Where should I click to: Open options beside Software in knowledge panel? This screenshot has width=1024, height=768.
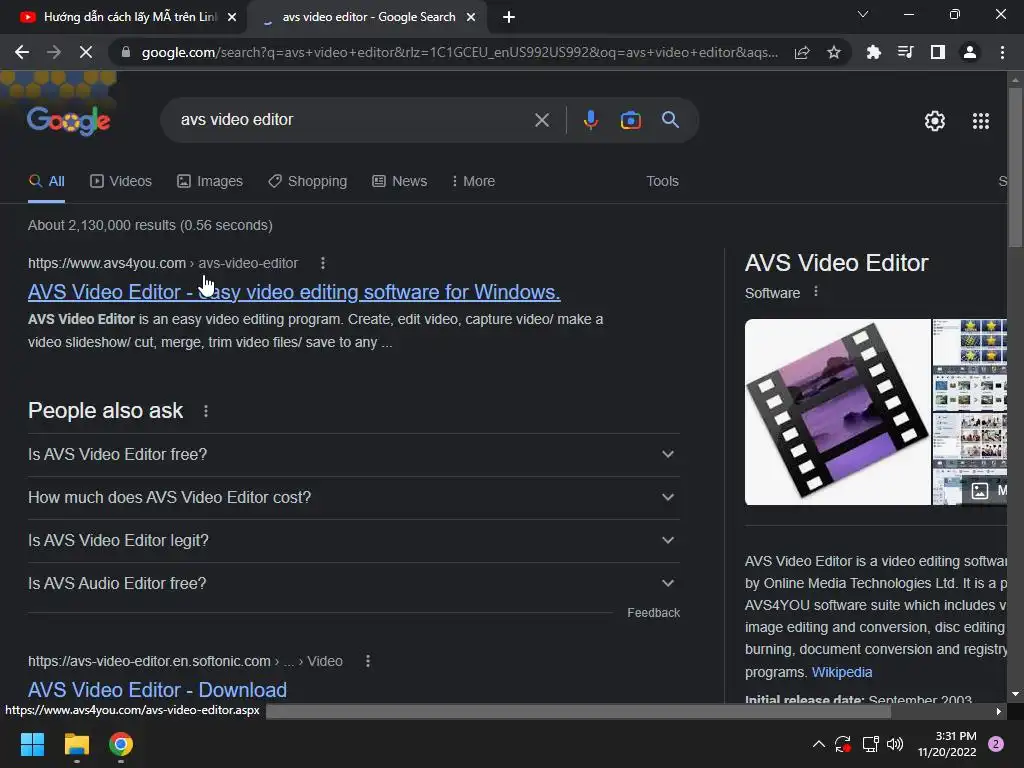click(816, 292)
